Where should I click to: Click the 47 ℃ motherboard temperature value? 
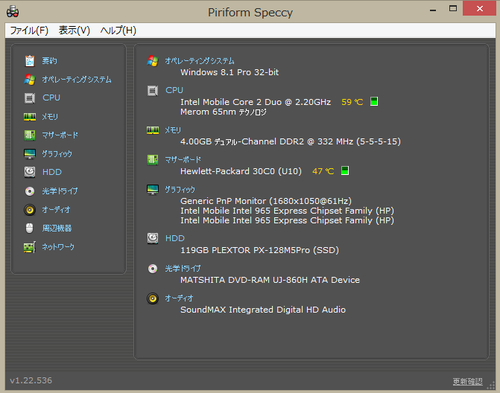(x=323, y=171)
